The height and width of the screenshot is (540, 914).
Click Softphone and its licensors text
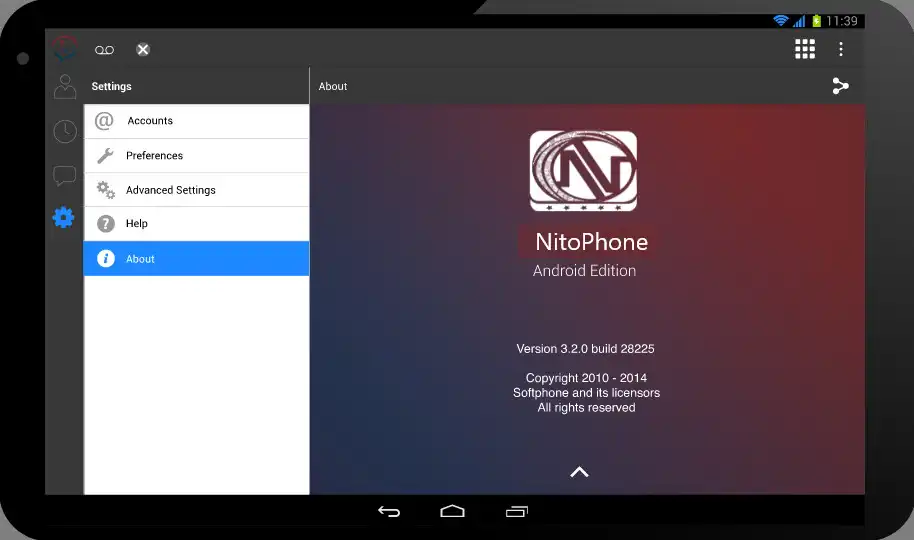tap(586, 393)
